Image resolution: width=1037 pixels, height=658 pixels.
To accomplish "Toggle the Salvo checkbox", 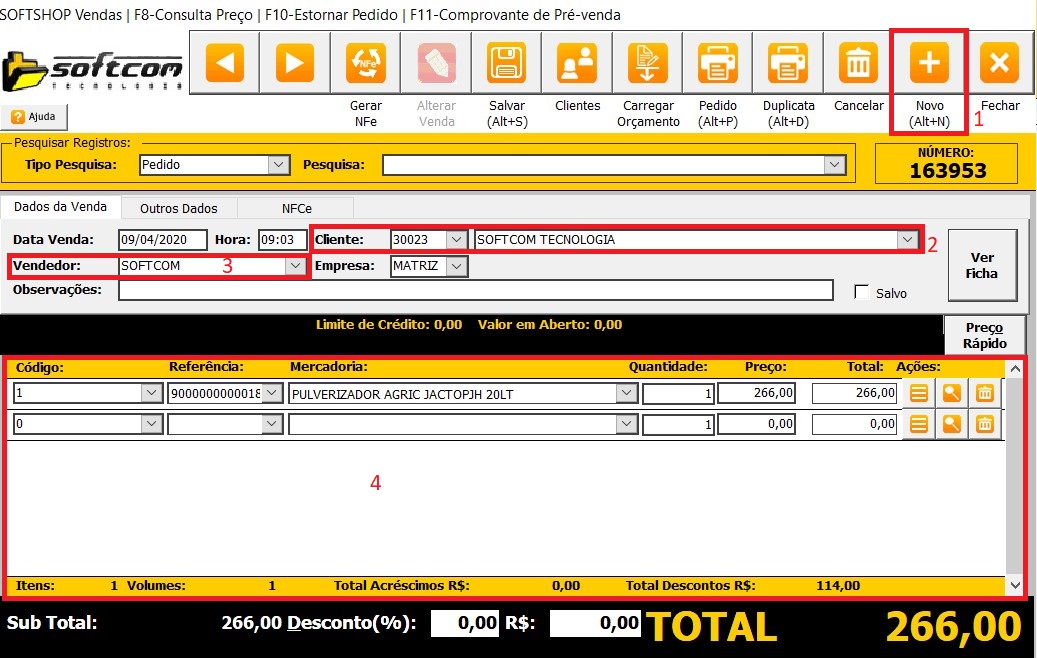I will [x=861, y=292].
